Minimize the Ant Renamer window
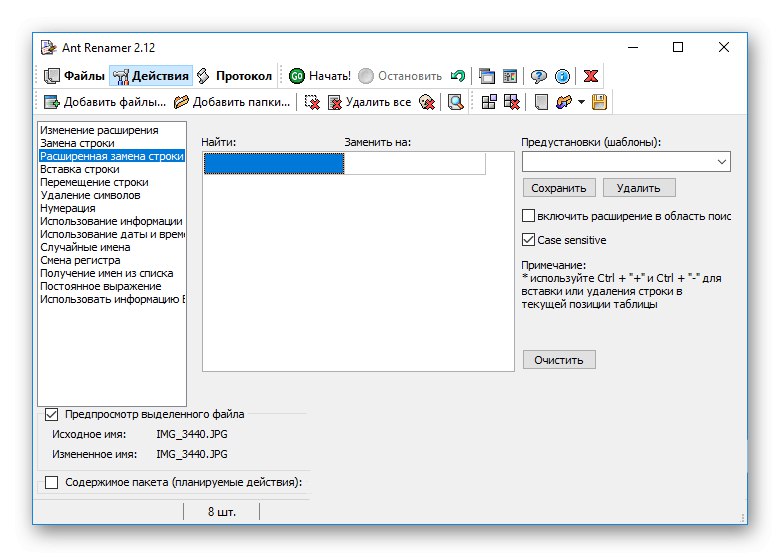 pos(633,47)
